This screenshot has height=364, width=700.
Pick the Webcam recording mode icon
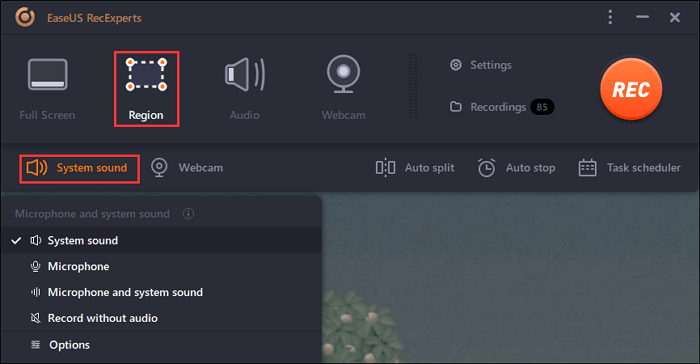click(x=343, y=74)
